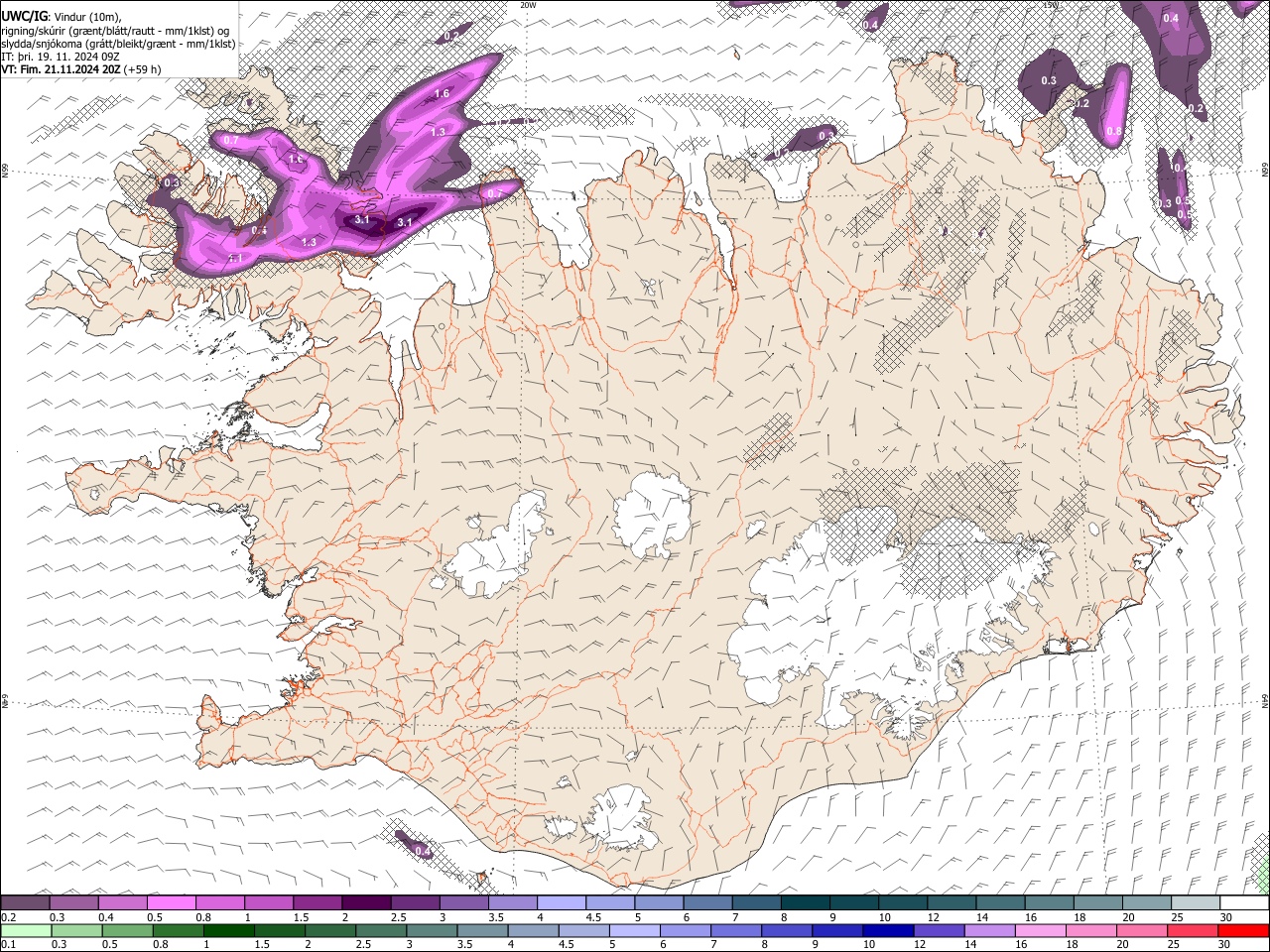Pick the light pink 16–18 swatch in the bottom legend
Viewport: 1270px width, 952px height.
[1038, 930]
